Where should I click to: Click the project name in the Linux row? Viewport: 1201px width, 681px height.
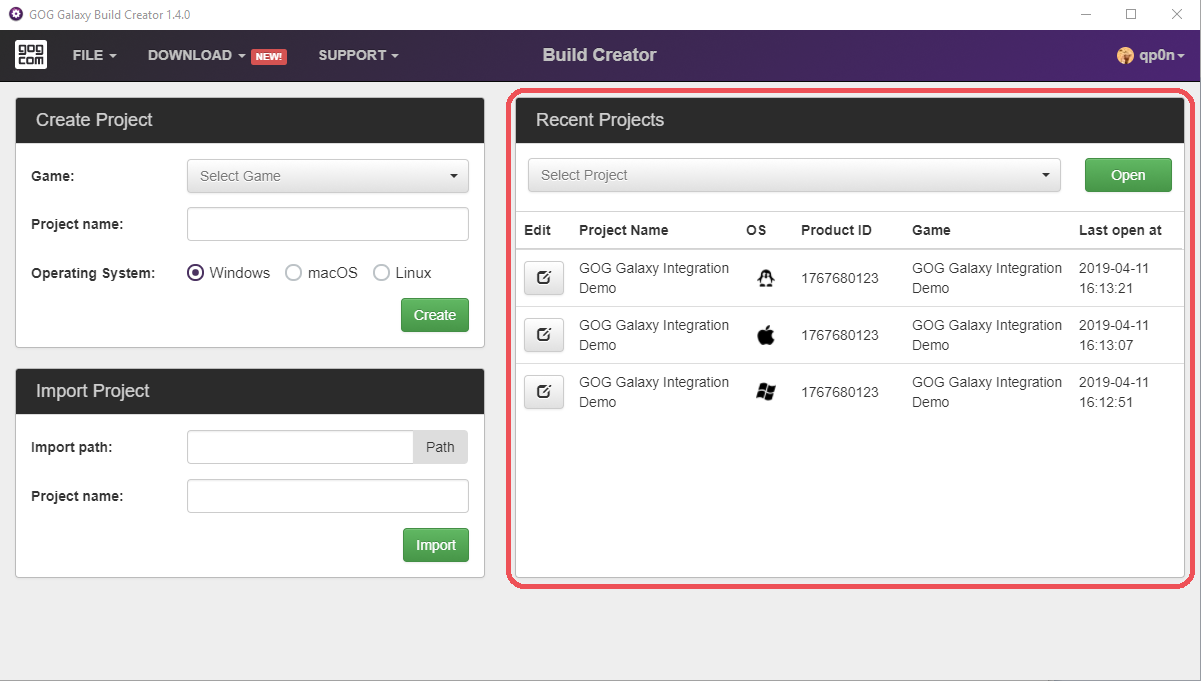[654, 278]
